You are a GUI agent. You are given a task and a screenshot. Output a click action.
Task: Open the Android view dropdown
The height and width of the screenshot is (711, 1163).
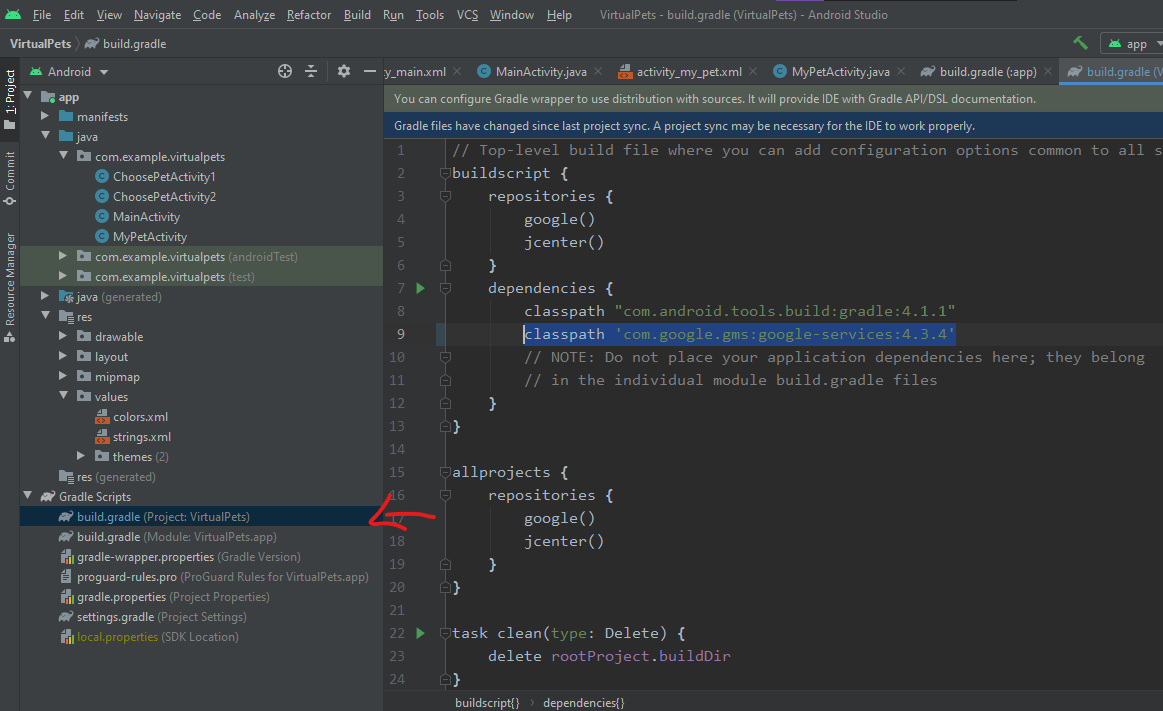pos(69,72)
